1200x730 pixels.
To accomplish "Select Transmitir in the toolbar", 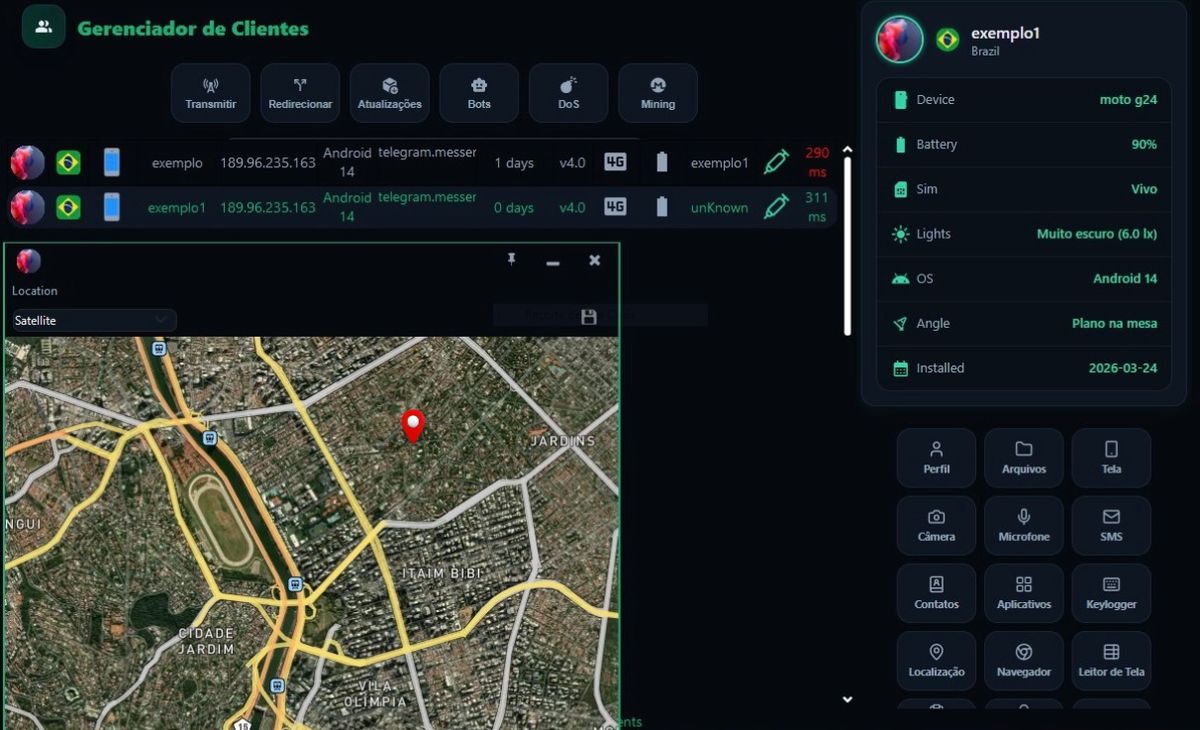I will pyautogui.click(x=210, y=92).
